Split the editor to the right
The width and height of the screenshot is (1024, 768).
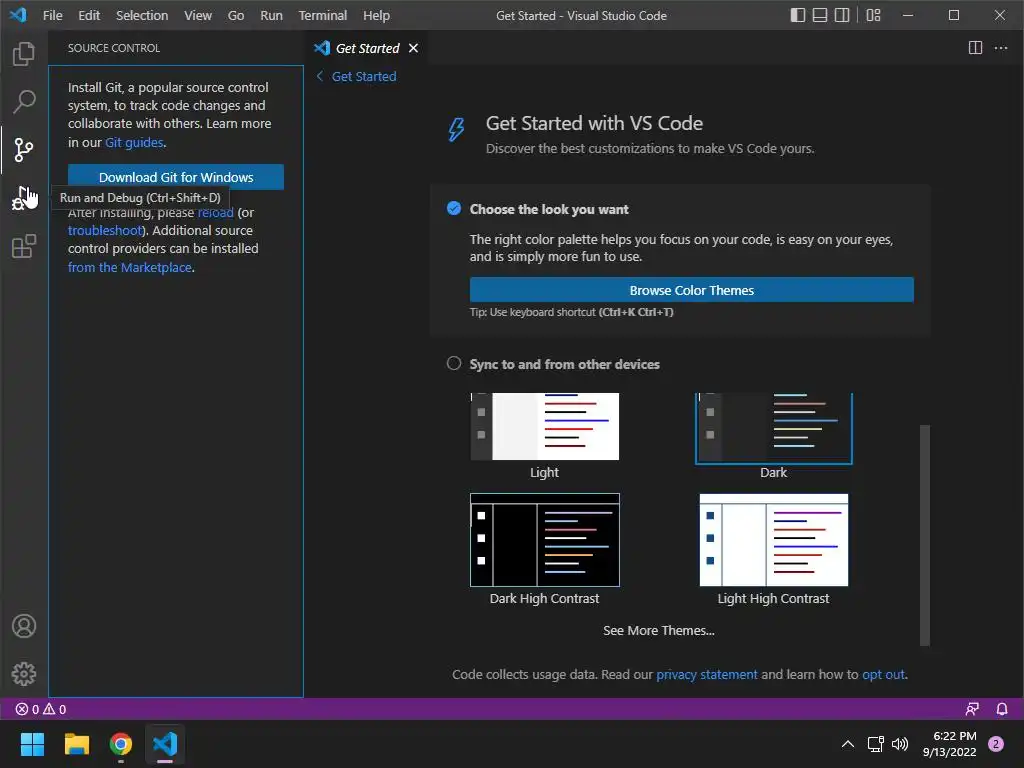click(x=975, y=48)
